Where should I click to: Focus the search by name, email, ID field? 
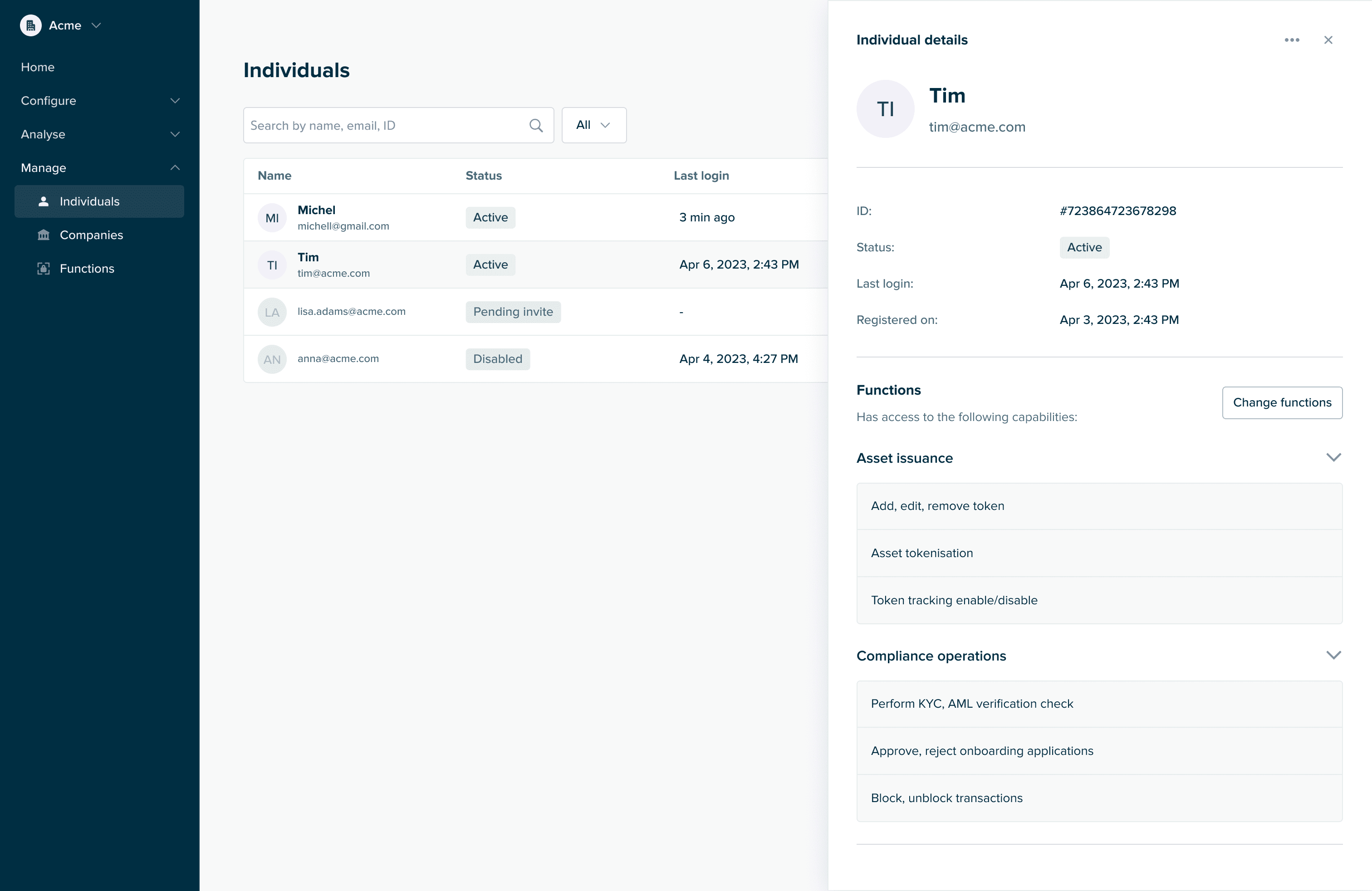click(398, 125)
